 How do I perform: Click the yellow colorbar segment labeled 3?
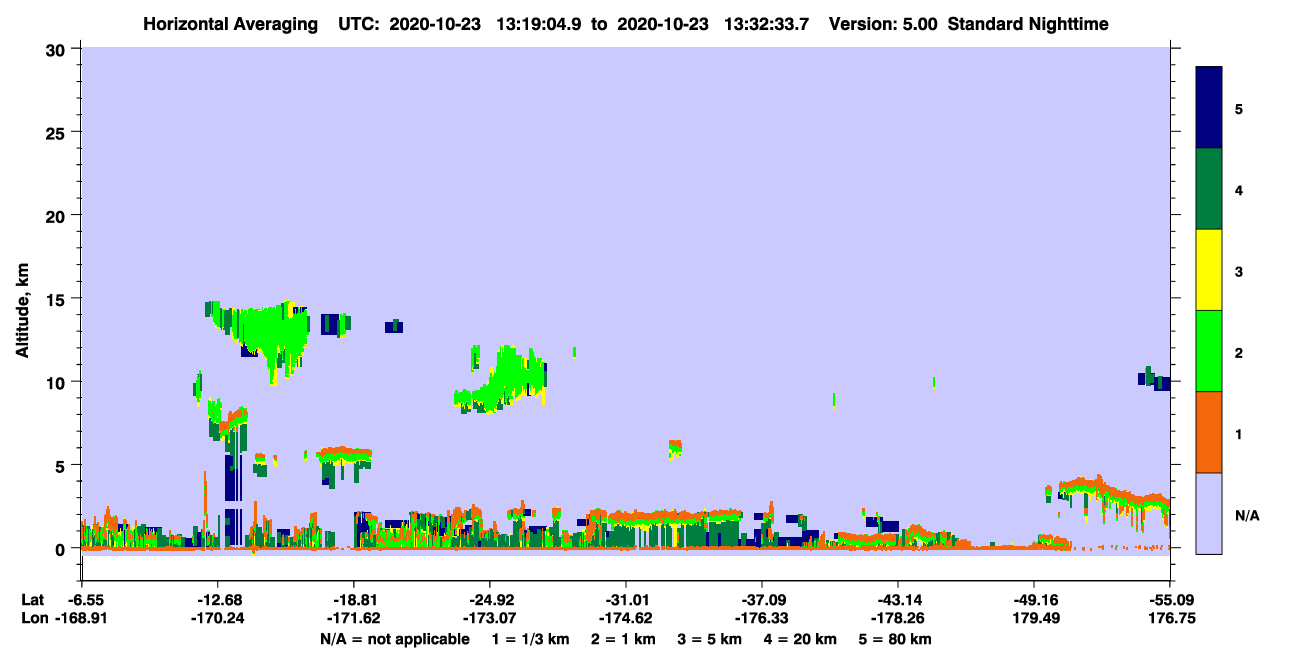1209,270
